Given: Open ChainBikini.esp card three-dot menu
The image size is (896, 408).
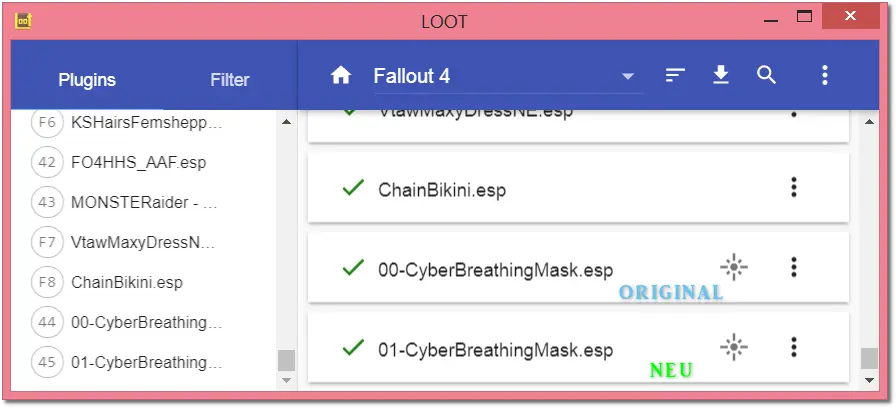Looking at the screenshot, I should 794,187.
